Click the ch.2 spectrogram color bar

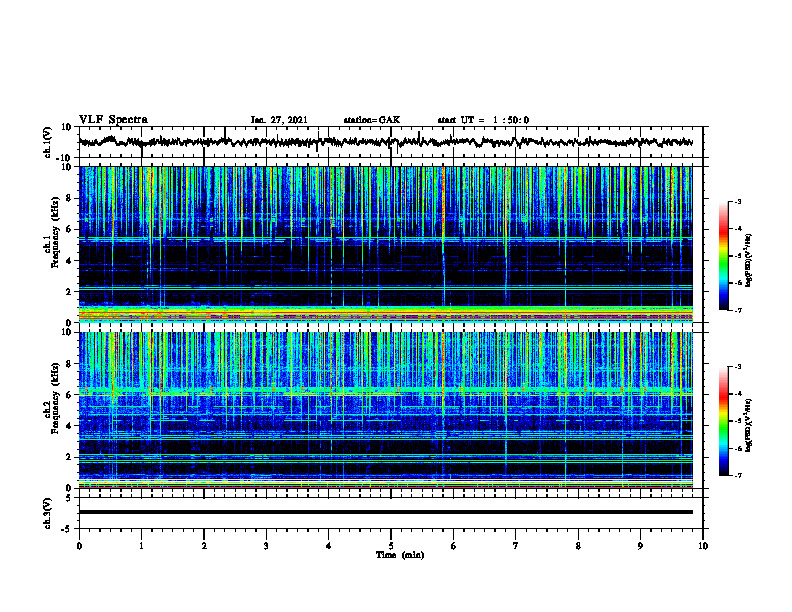click(x=723, y=421)
